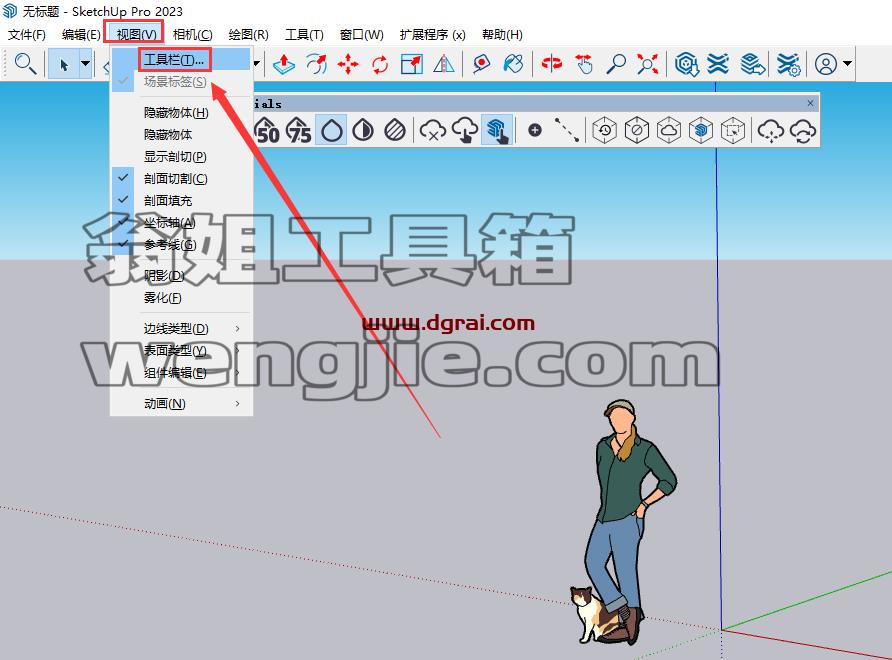The width and height of the screenshot is (892, 660).
Task: Click the dashed line tool icon
Action: tap(567, 130)
